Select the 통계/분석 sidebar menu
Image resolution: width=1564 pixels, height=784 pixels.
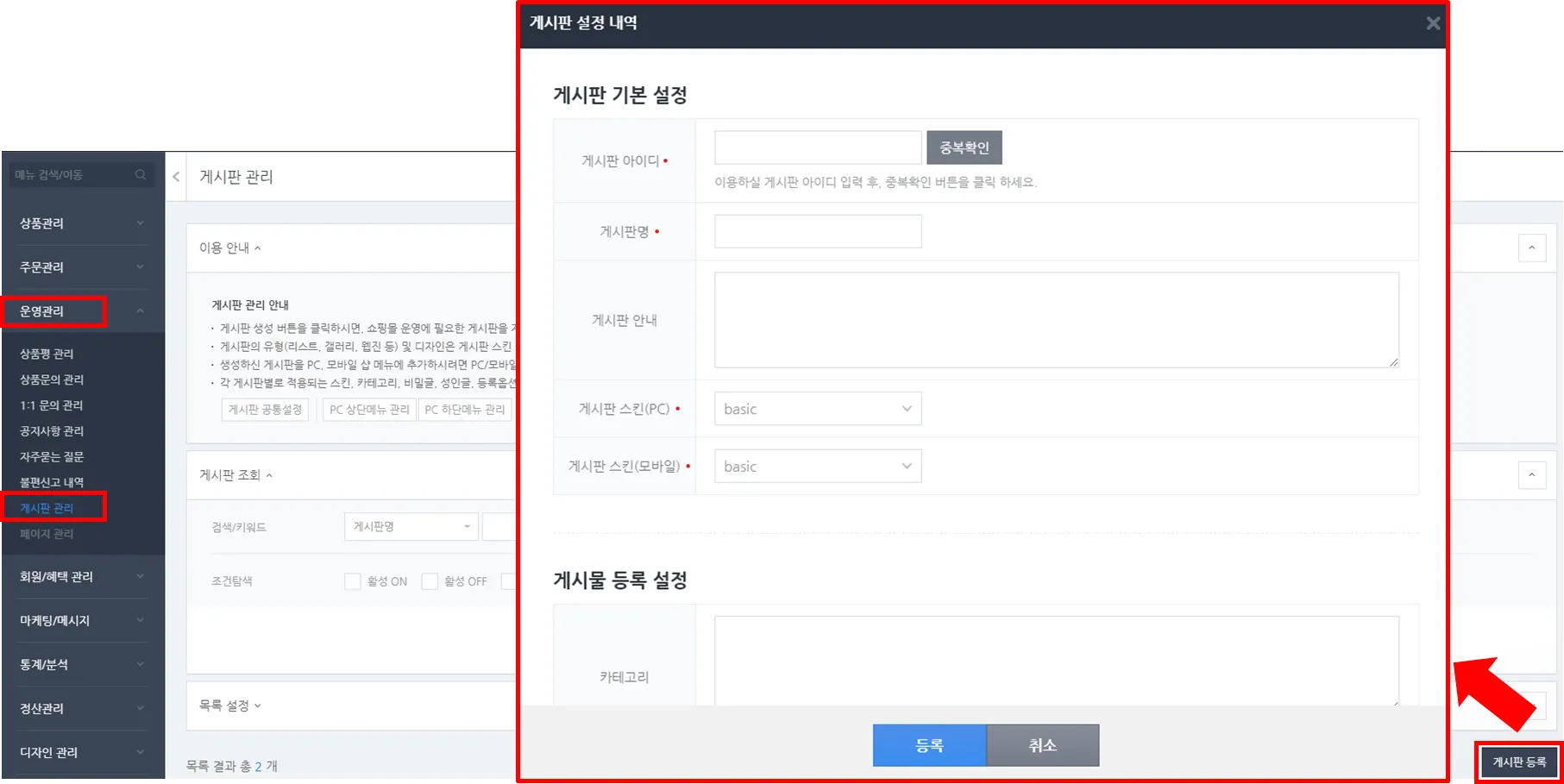click(x=44, y=665)
